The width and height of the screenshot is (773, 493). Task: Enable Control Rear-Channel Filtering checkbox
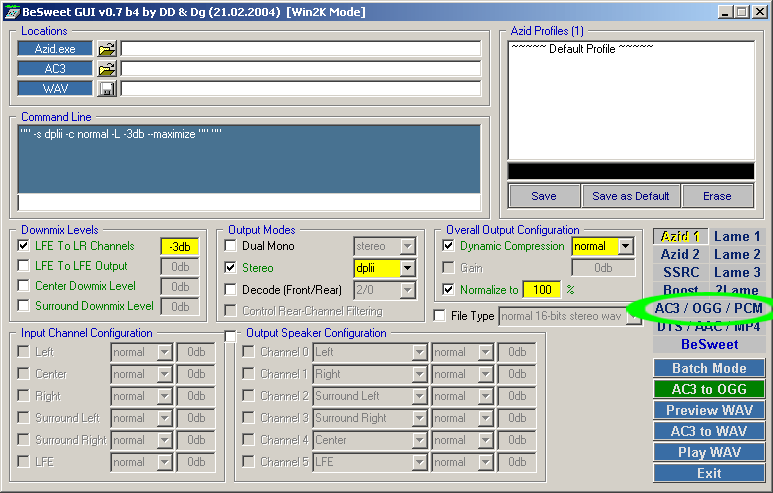click(230, 311)
